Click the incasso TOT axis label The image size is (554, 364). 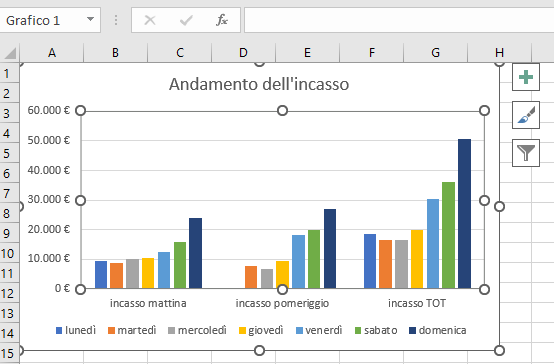pyautogui.click(x=417, y=303)
